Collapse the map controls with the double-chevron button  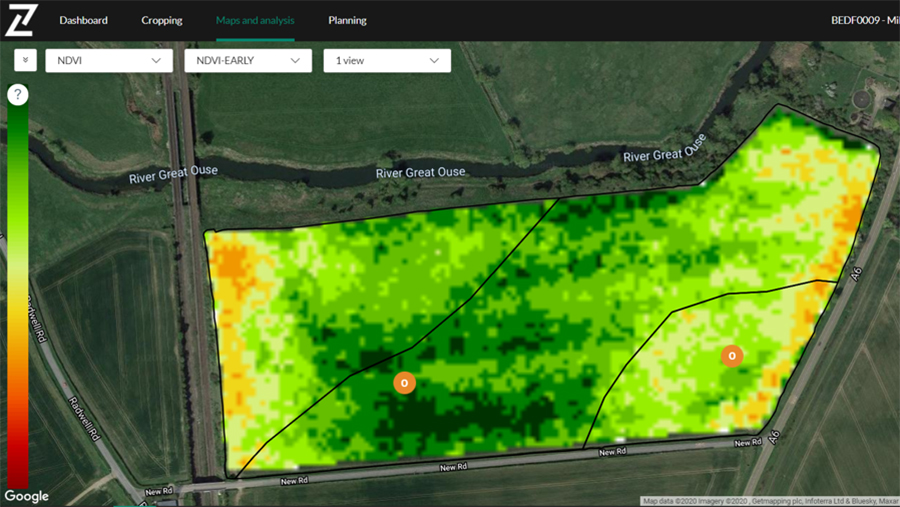point(25,61)
